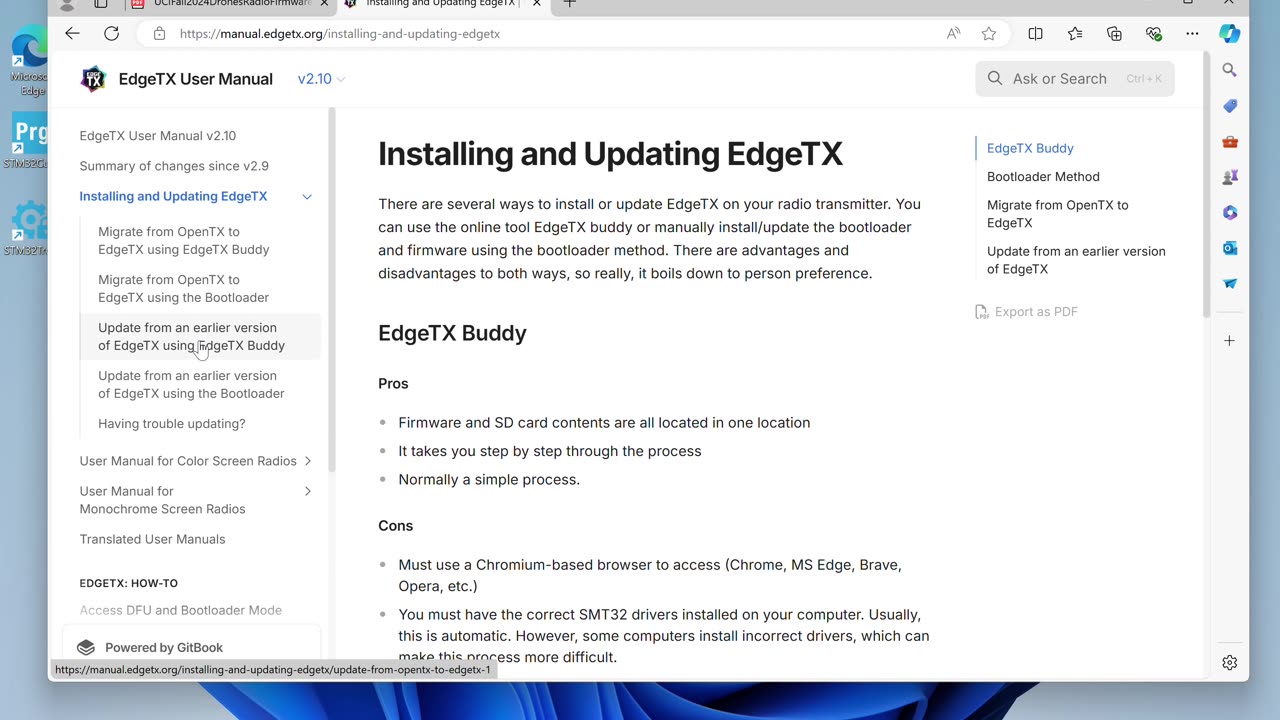Jump to Bootloader Method in page outline
This screenshot has height=720, width=1280.
[x=1043, y=176]
